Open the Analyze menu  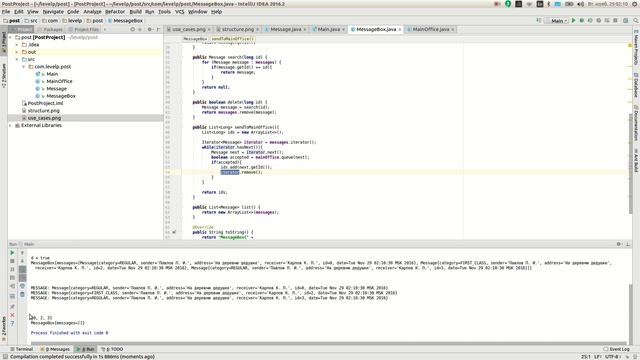(92, 12)
